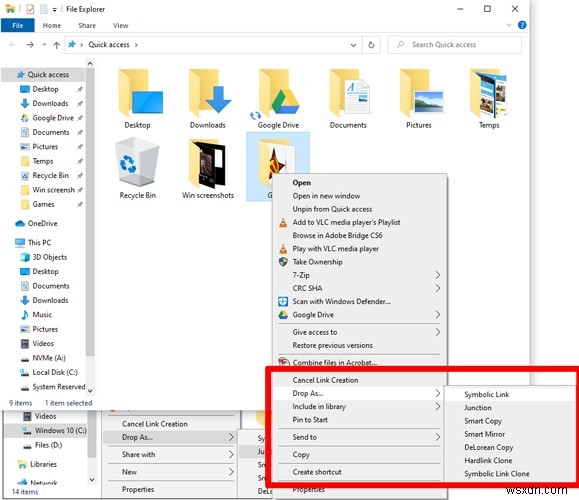Choose Open in the context menu
Image resolution: width=579 pixels, height=500 pixels.
tap(302, 182)
